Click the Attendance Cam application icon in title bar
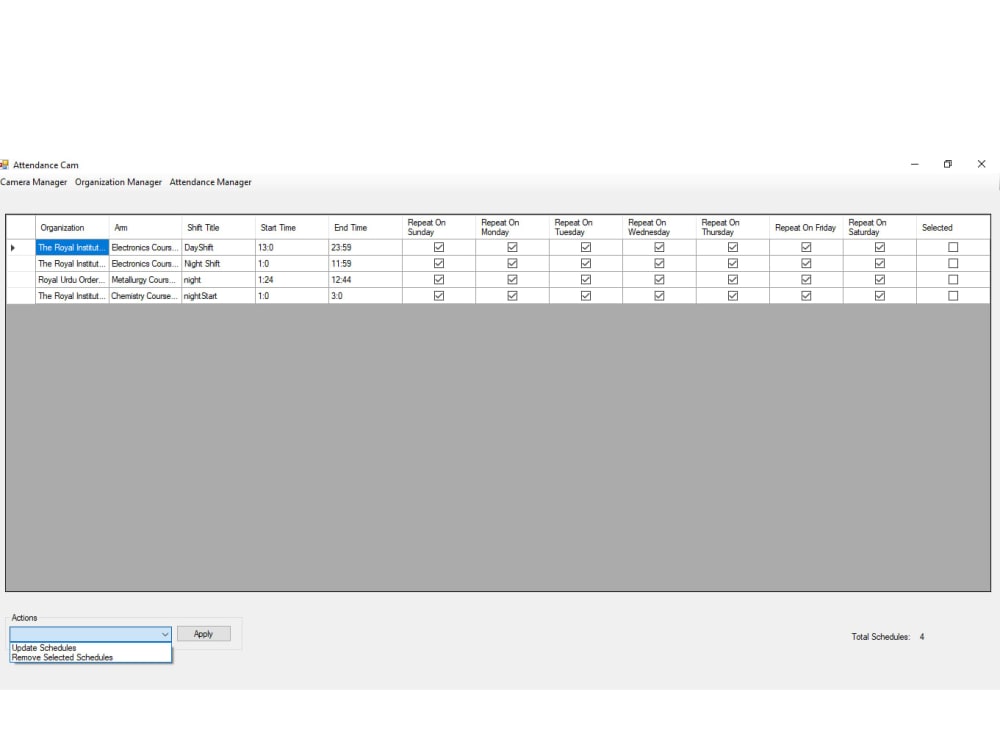Image resolution: width=1000 pixels, height=750 pixels. pyautogui.click(x=6, y=164)
